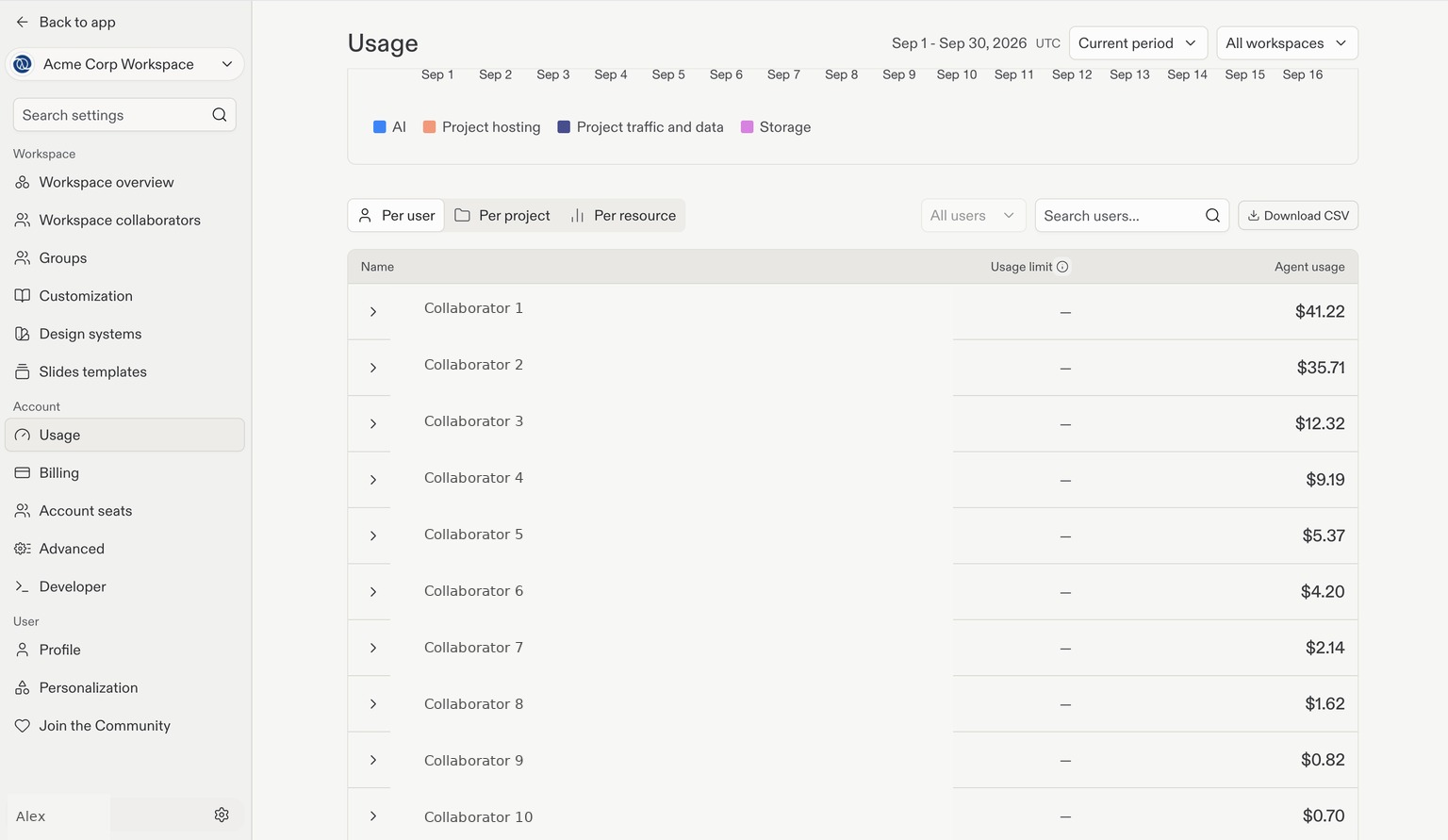Click the Sep 1 - Sep 30, 2026 date range
The width and height of the screenshot is (1448, 840).
[x=959, y=43]
